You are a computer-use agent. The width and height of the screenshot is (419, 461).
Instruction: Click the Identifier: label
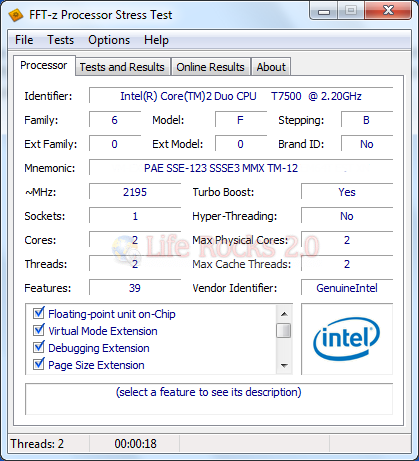[x=48, y=96]
